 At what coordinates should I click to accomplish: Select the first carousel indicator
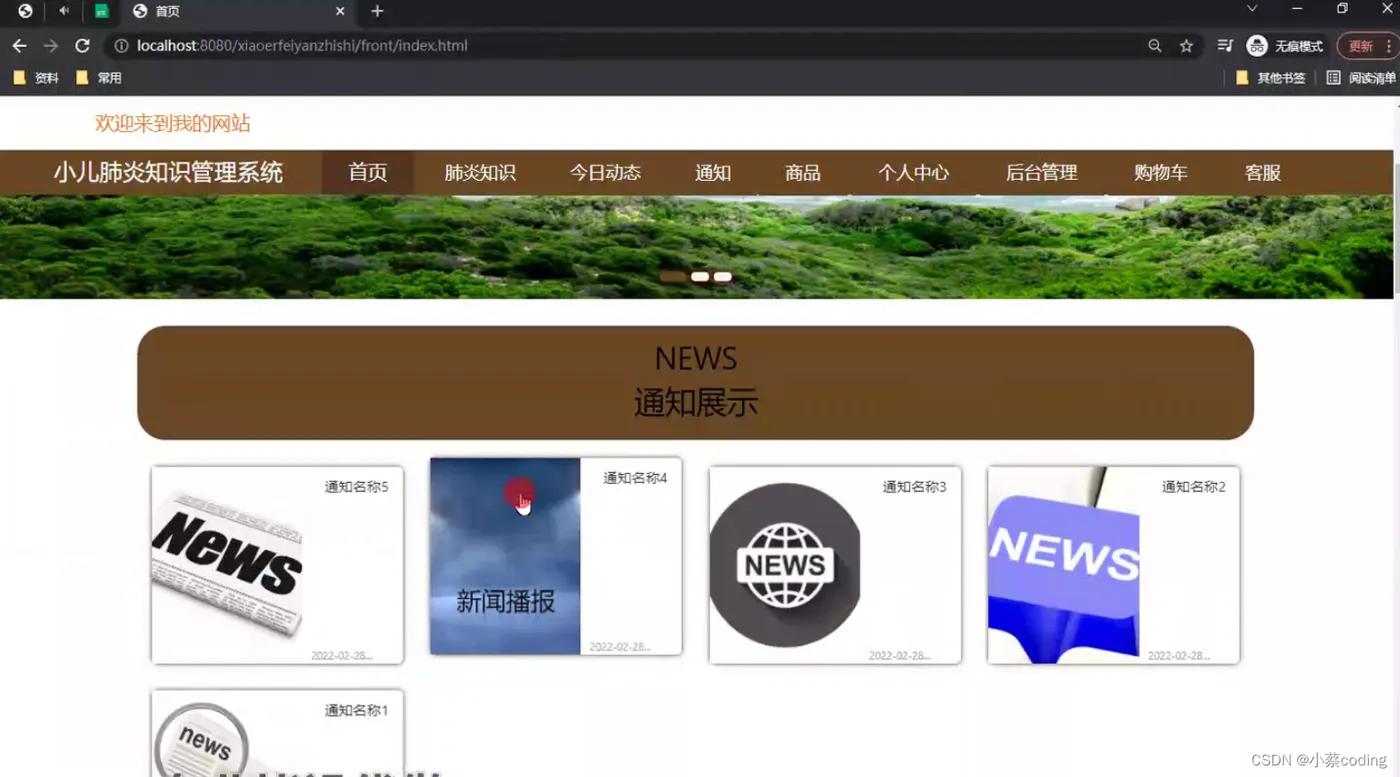(673, 277)
